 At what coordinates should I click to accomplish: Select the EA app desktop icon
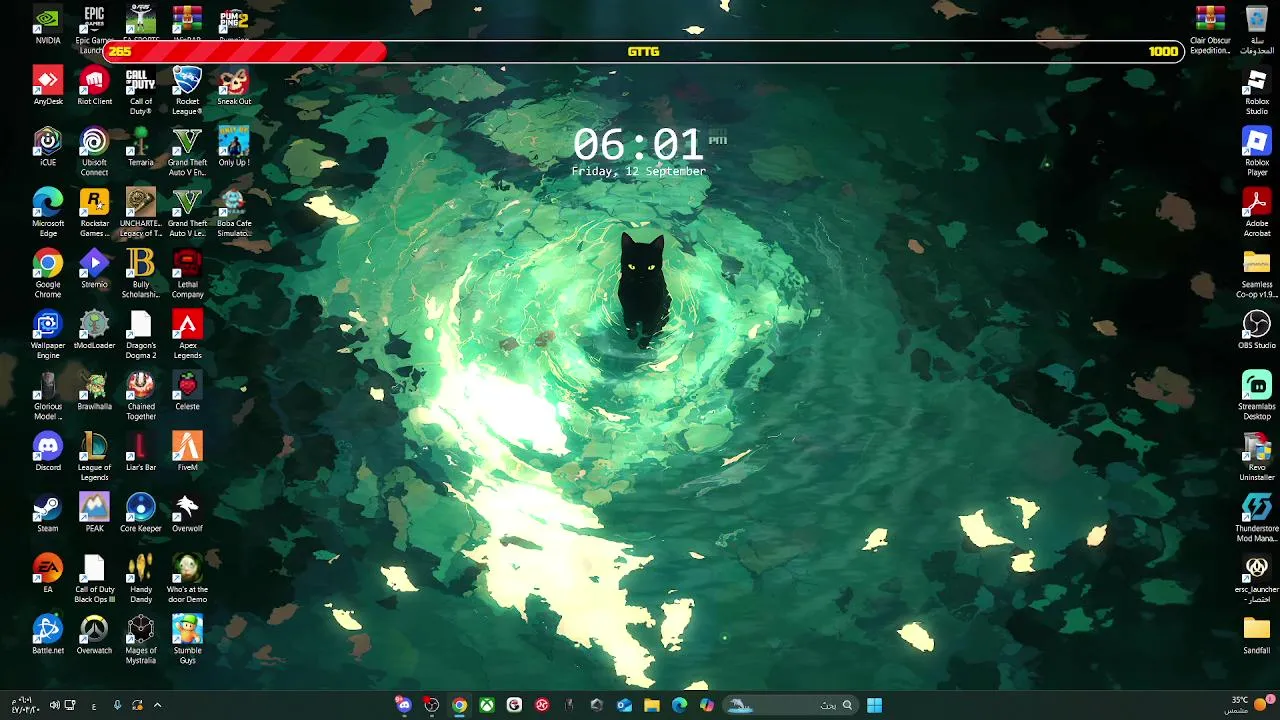click(47, 574)
